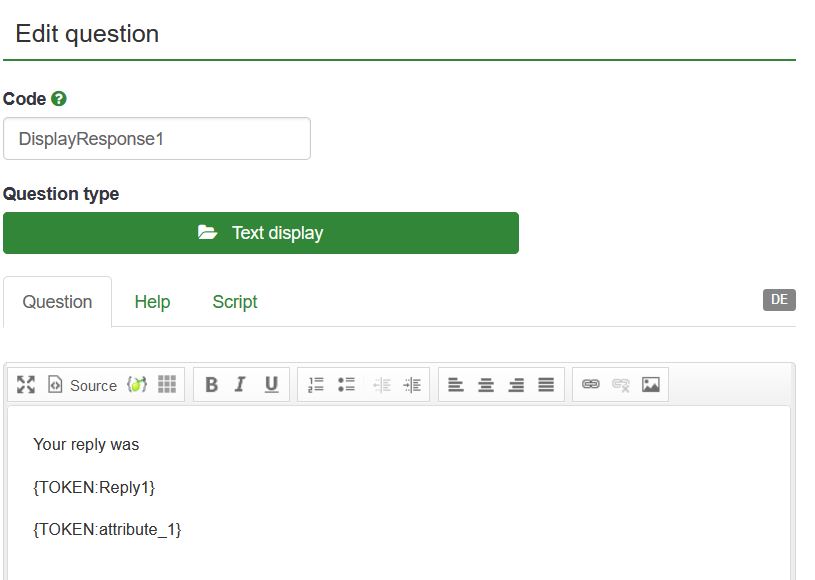Center-align the text
The width and height of the screenshot is (815, 580).
486,385
